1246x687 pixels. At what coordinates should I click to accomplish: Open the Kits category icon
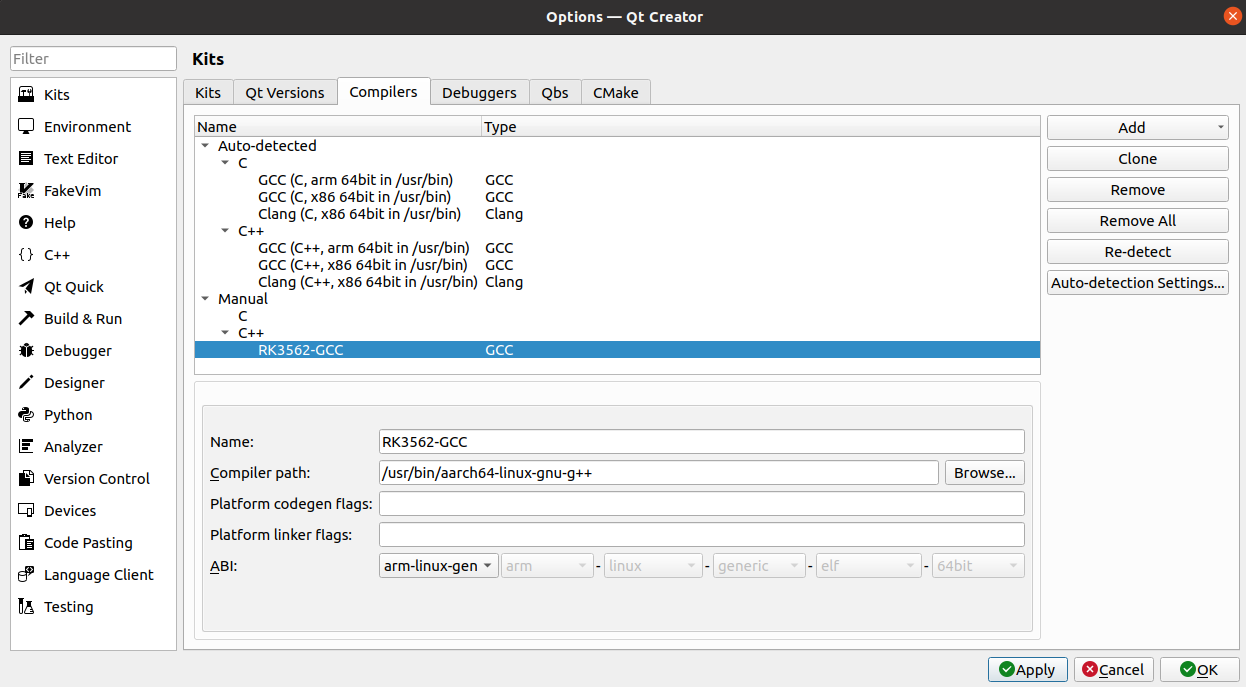pyautogui.click(x=26, y=94)
